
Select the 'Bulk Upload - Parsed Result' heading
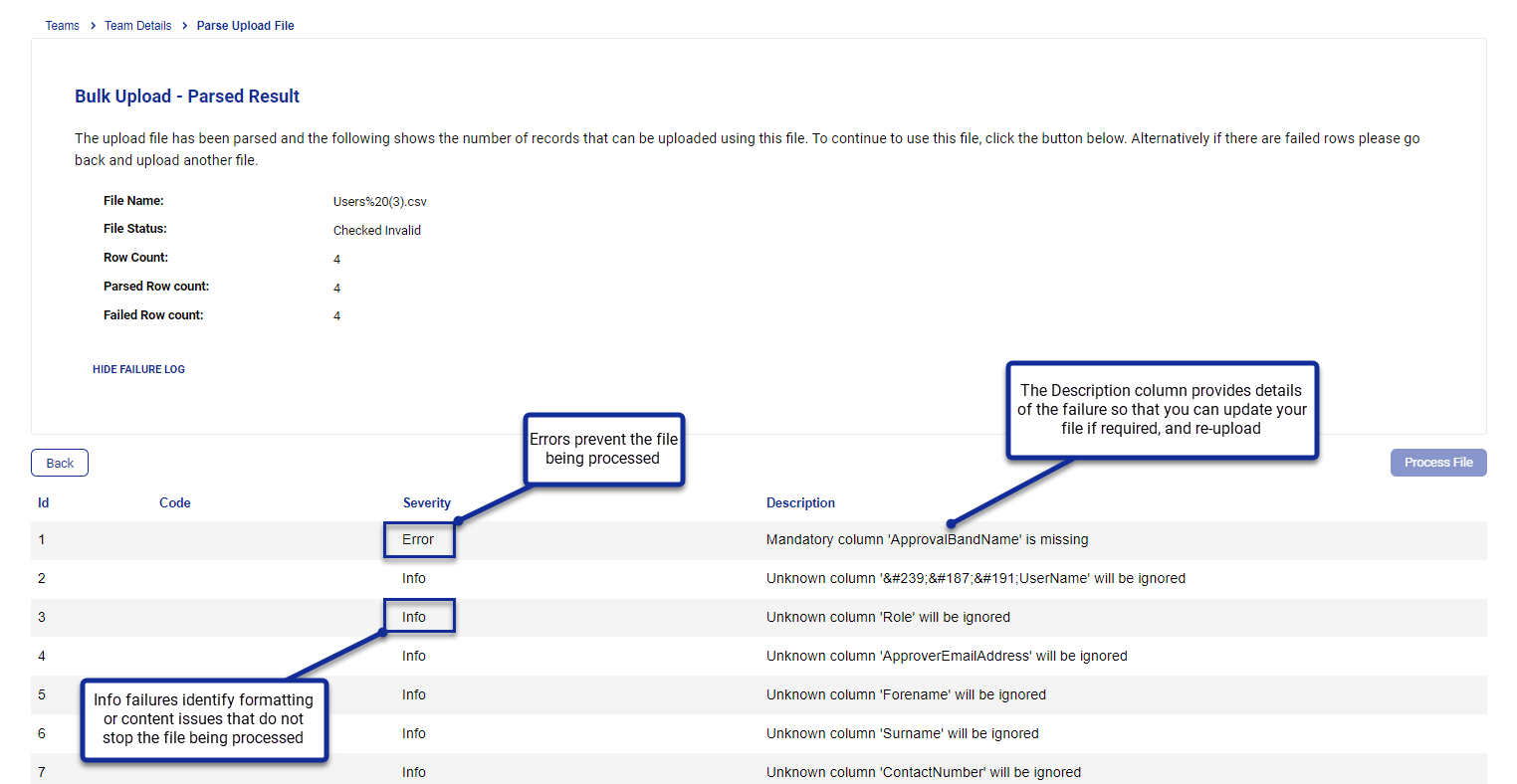point(187,97)
